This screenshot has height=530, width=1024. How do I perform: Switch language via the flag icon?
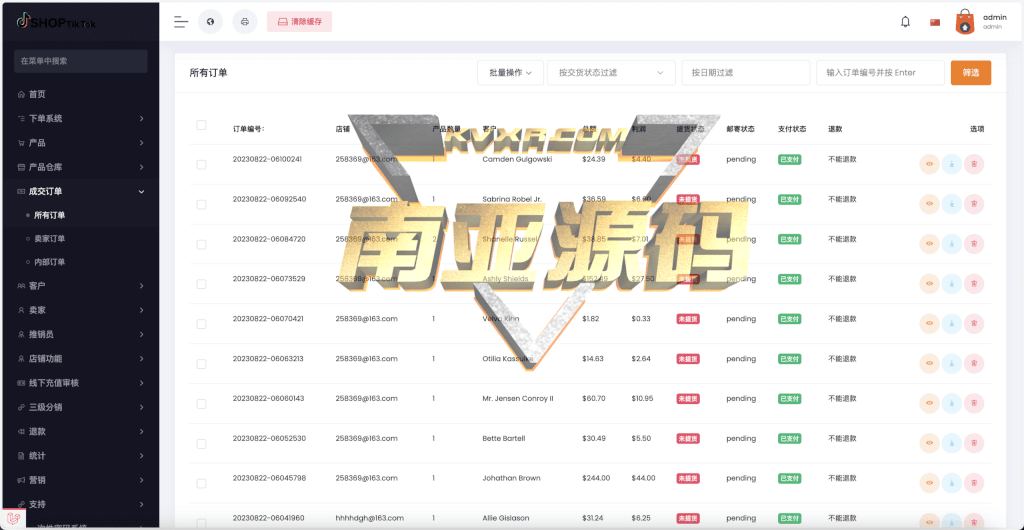[x=935, y=22]
